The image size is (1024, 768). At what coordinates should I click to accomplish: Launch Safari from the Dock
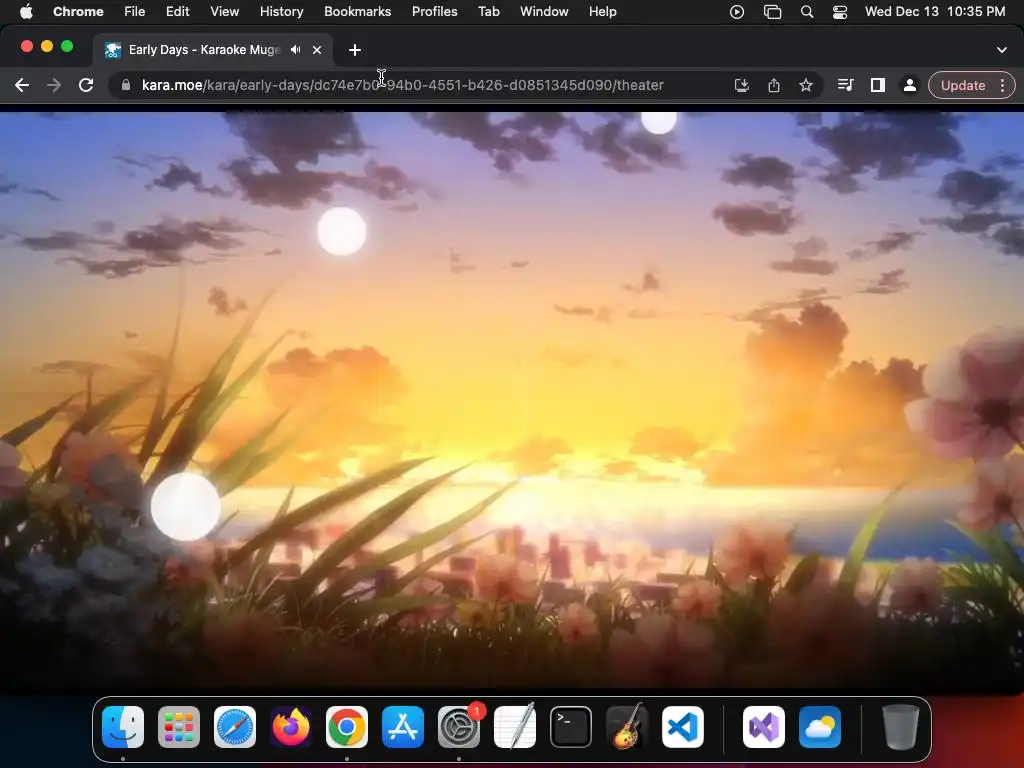point(235,726)
